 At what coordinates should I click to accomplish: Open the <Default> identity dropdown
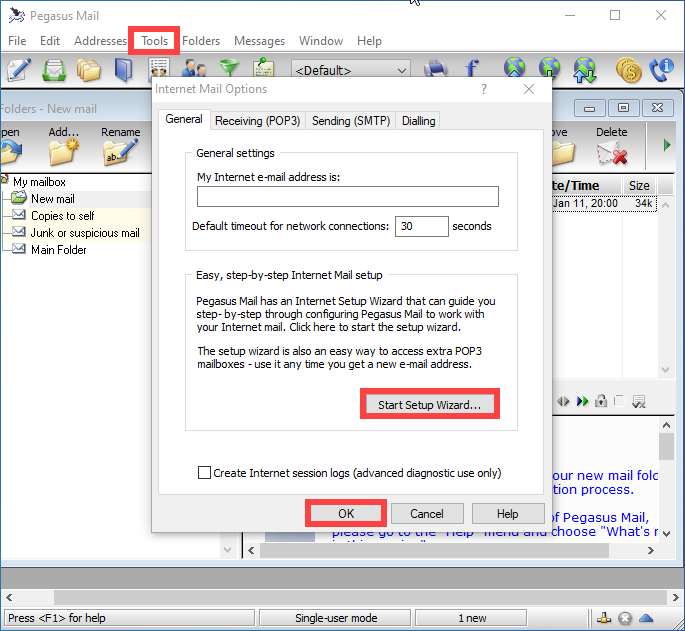pyautogui.click(x=351, y=69)
